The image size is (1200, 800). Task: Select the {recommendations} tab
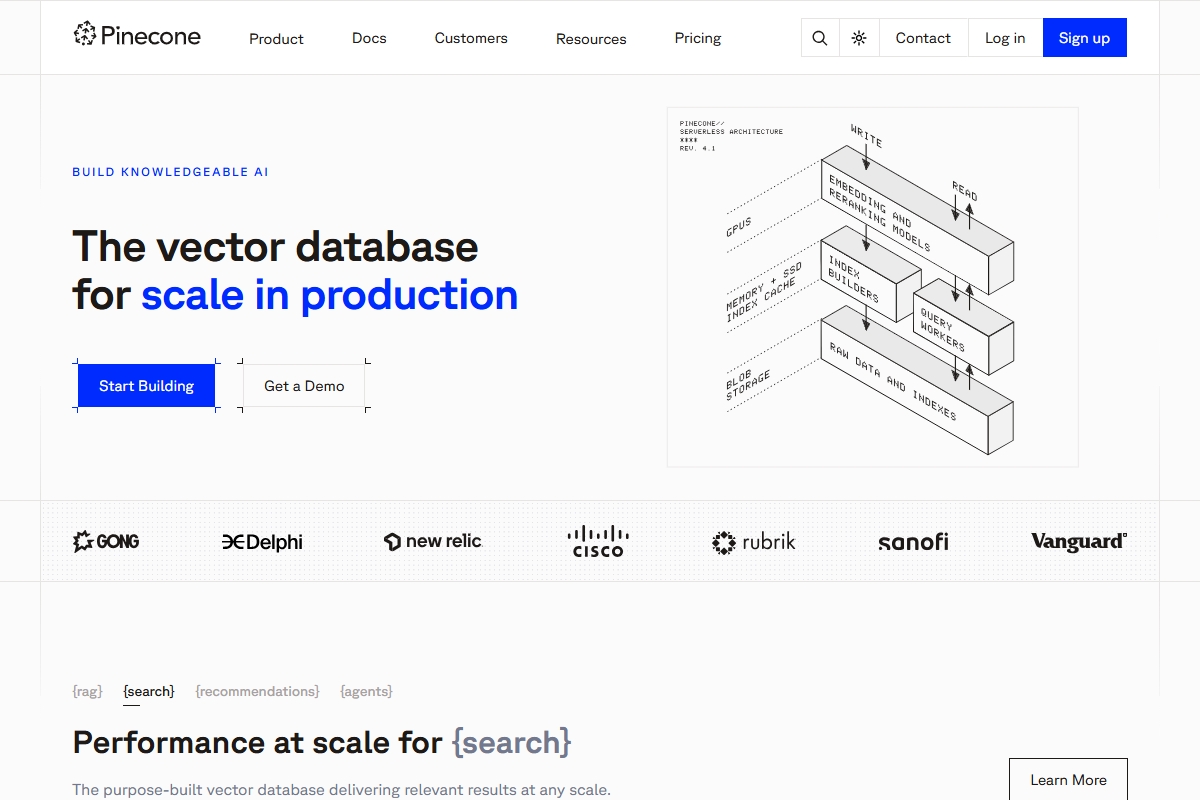pos(257,691)
